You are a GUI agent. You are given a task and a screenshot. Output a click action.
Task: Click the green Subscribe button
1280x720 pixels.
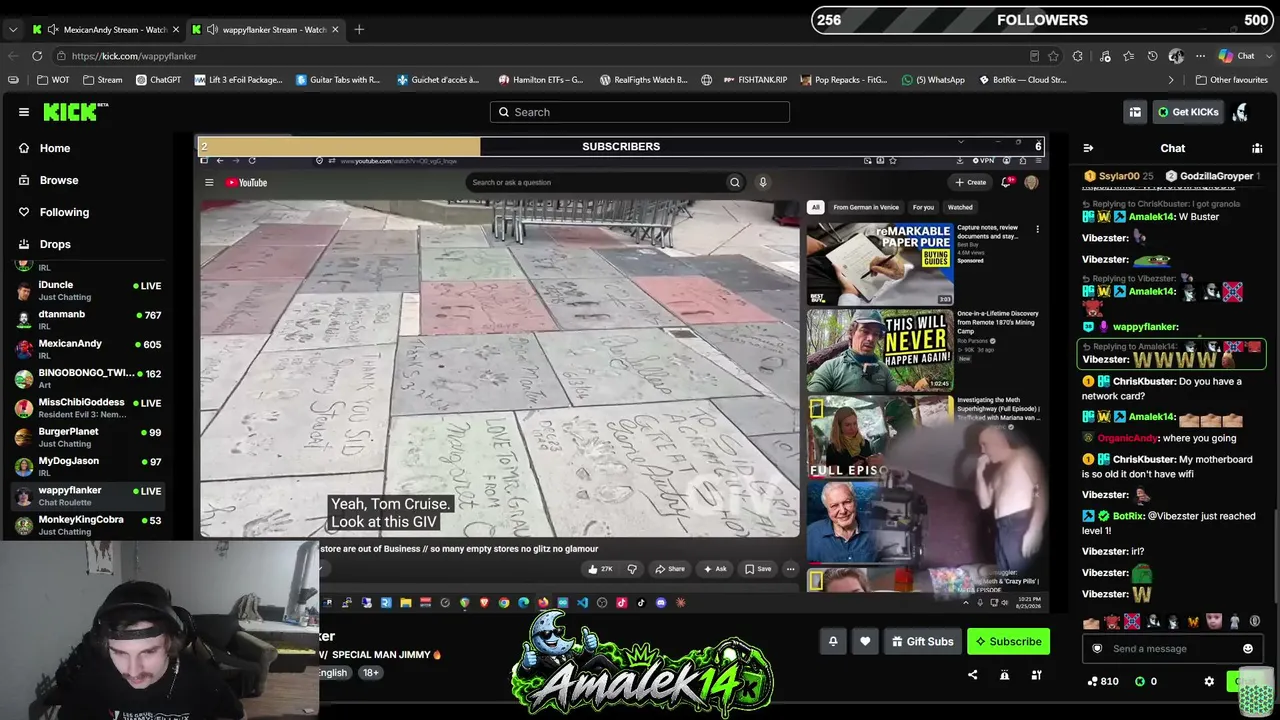(1008, 641)
